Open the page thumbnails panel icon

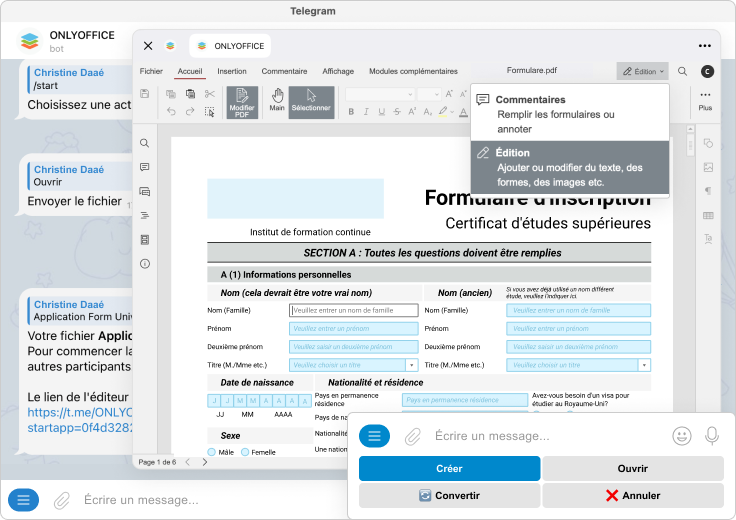145,240
